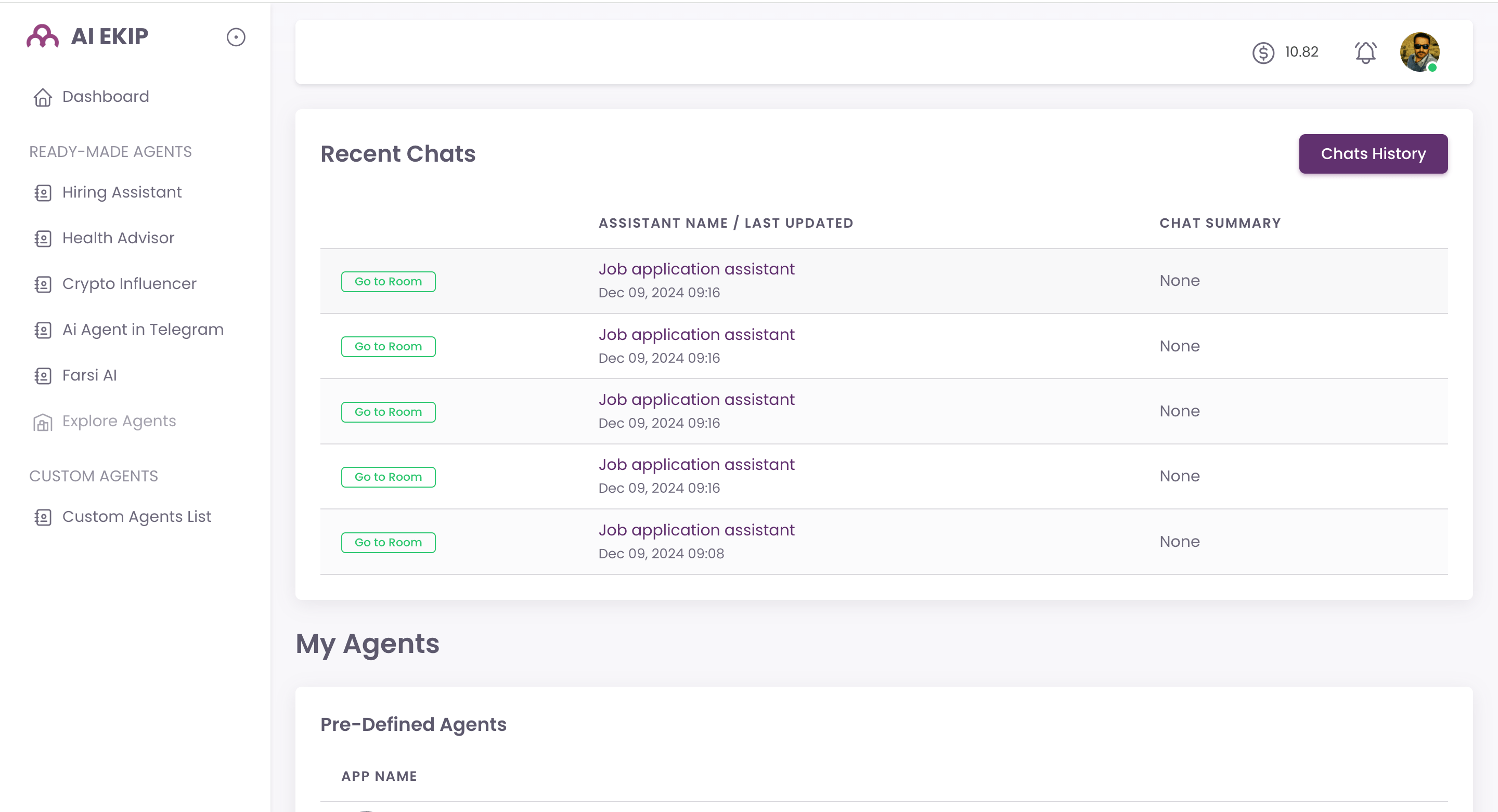
Task: Click the Crypto Influencer agent icon
Action: pyautogui.click(x=43, y=284)
